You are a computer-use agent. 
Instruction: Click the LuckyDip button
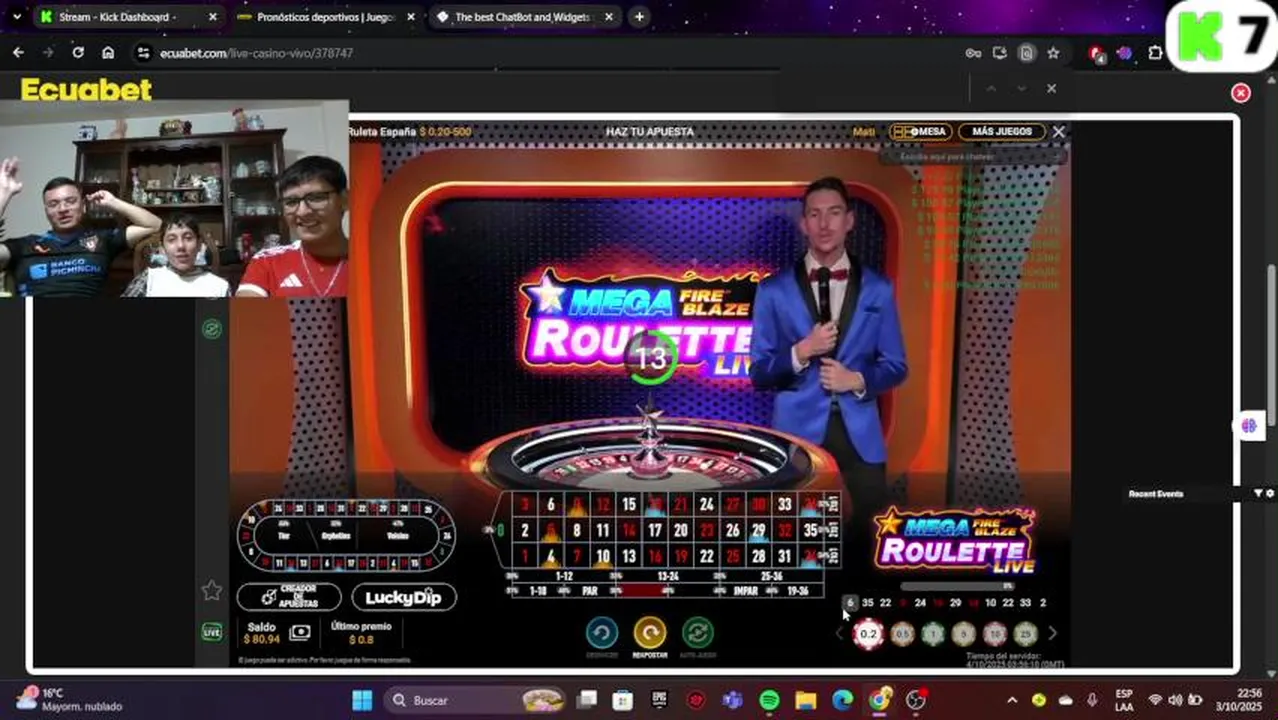click(404, 597)
